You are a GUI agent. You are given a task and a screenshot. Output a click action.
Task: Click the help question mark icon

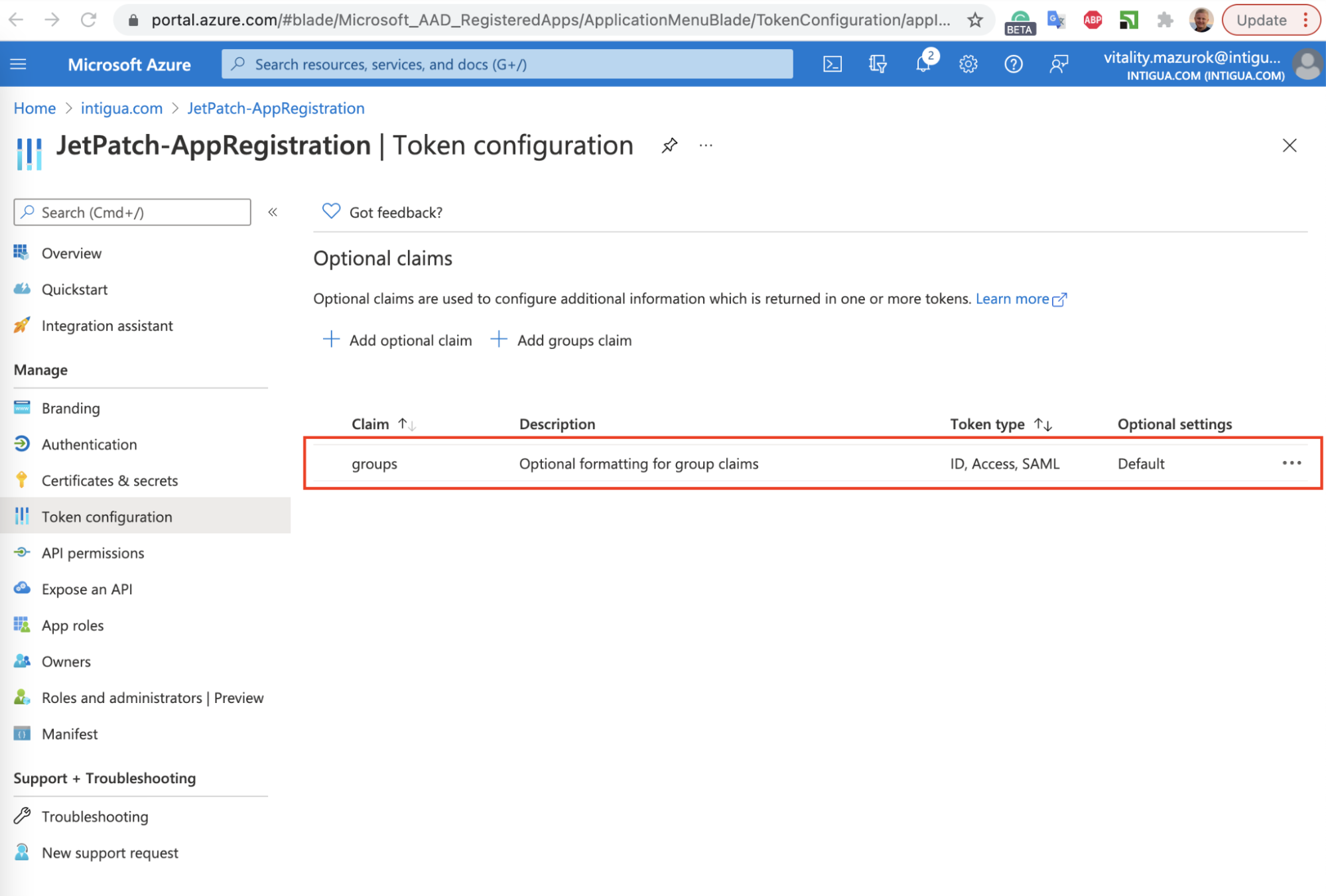point(1013,64)
